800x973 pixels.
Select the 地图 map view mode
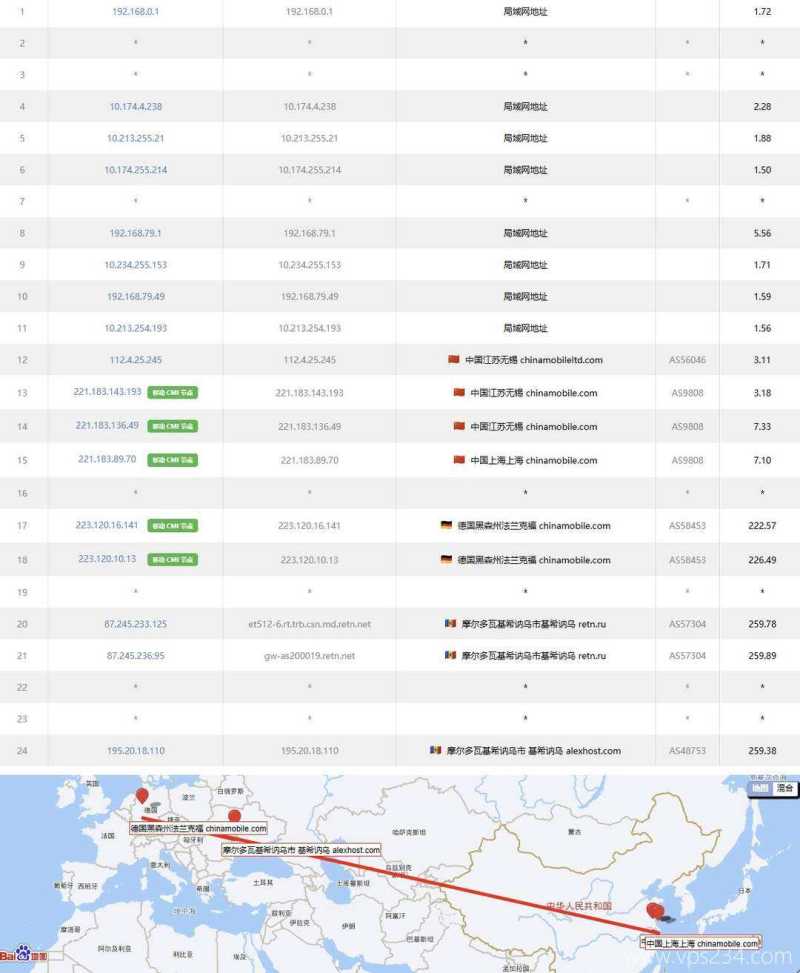[760, 788]
